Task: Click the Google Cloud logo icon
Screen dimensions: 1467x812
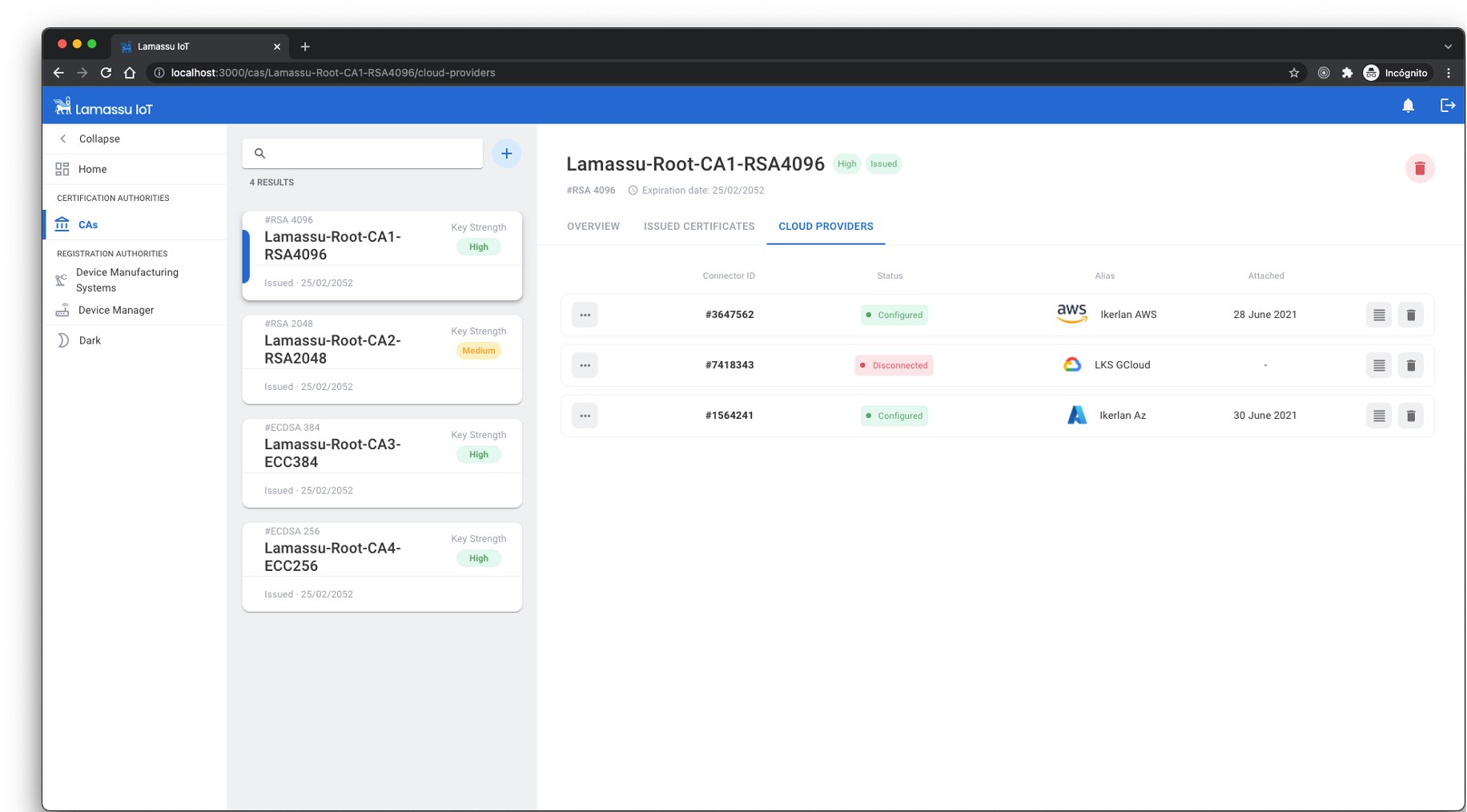Action: coord(1071,364)
